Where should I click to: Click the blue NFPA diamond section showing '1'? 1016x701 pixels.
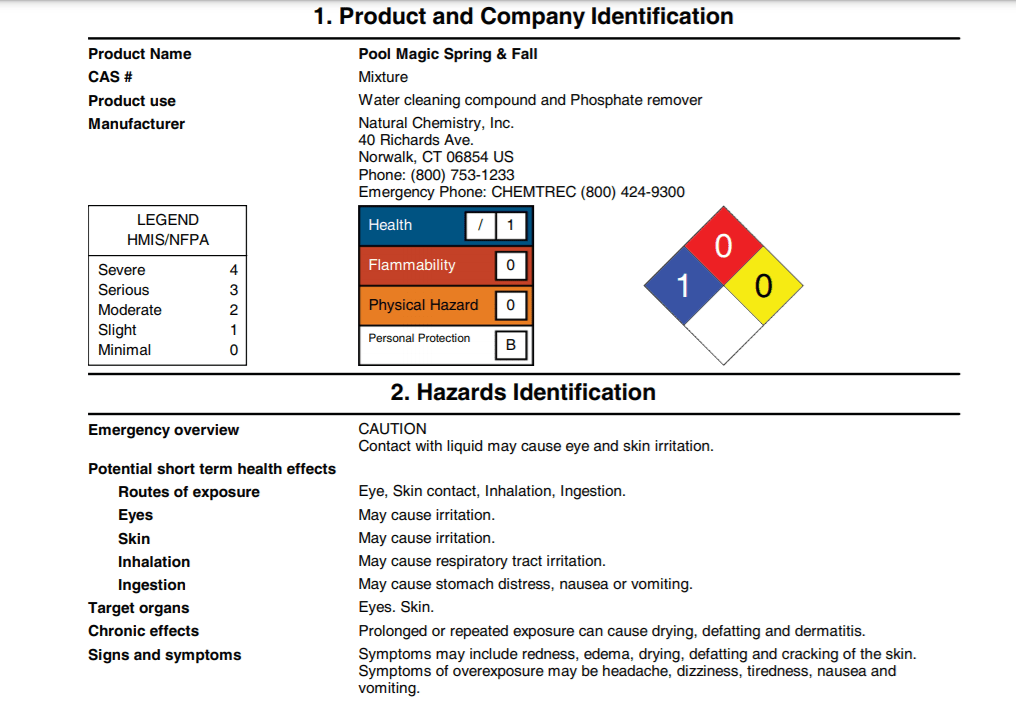point(684,286)
